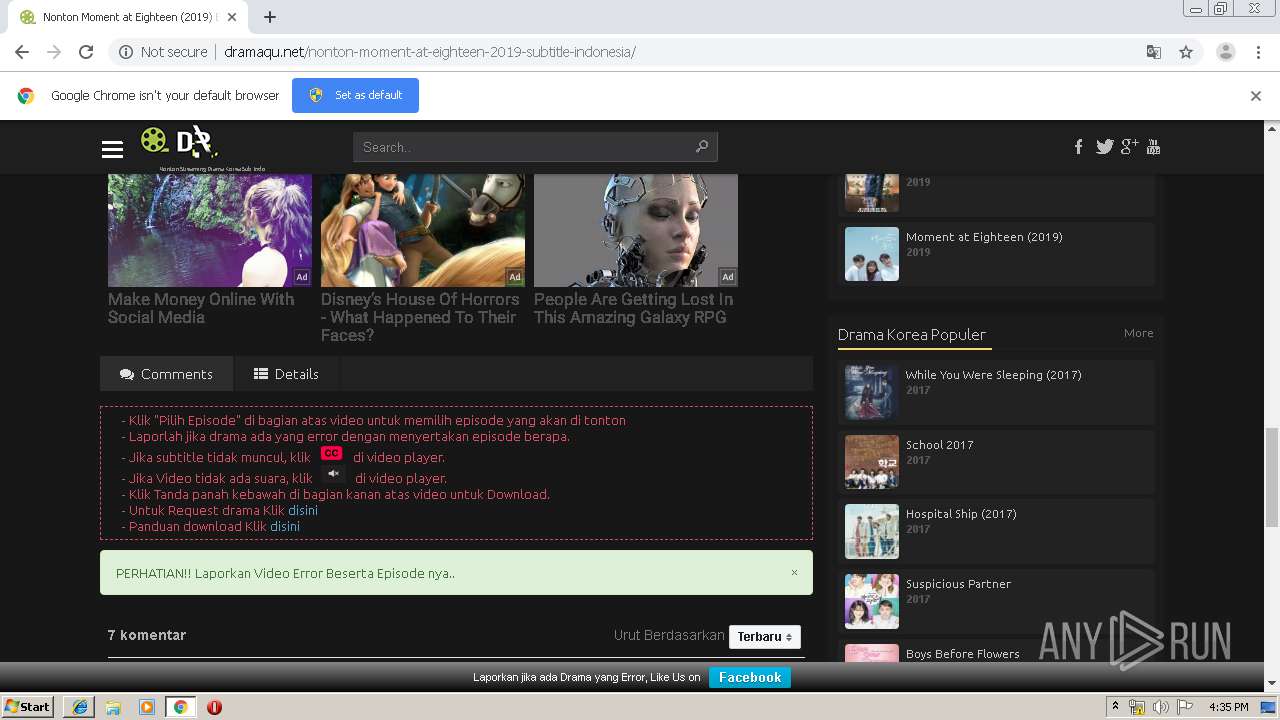Open Suspicious Partner title link
The height and width of the screenshot is (720, 1280).
958,584
